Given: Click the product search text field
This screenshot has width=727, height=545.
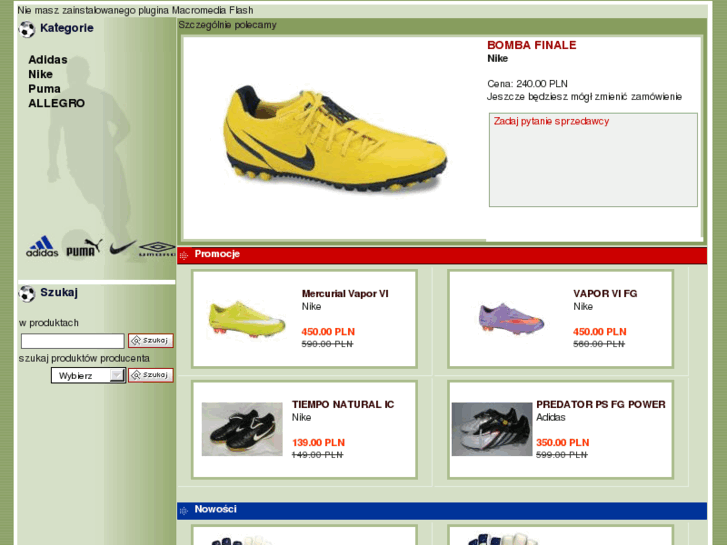Looking at the screenshot, I should (73, 341).
